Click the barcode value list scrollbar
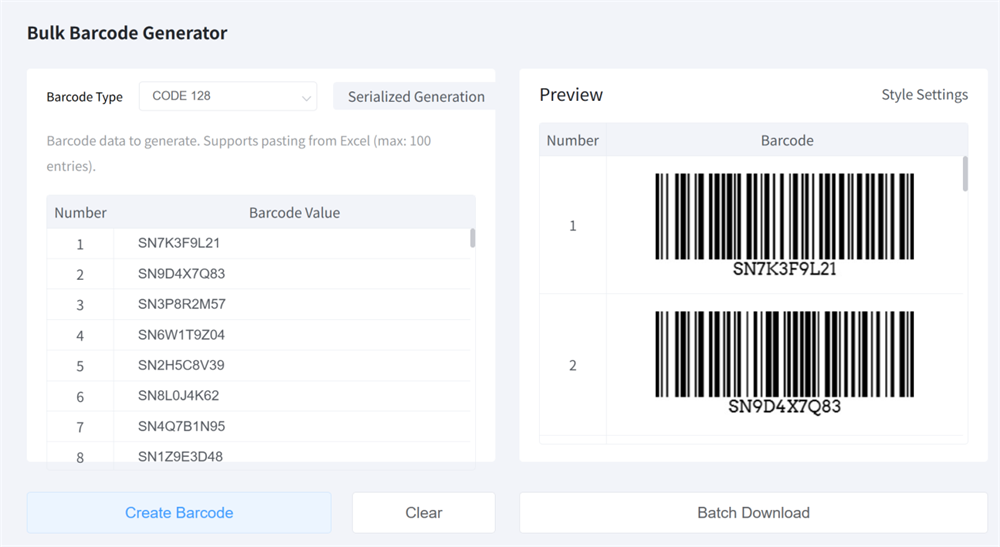The height and width of the screenshot is (547, 1000). pos(472,238)
